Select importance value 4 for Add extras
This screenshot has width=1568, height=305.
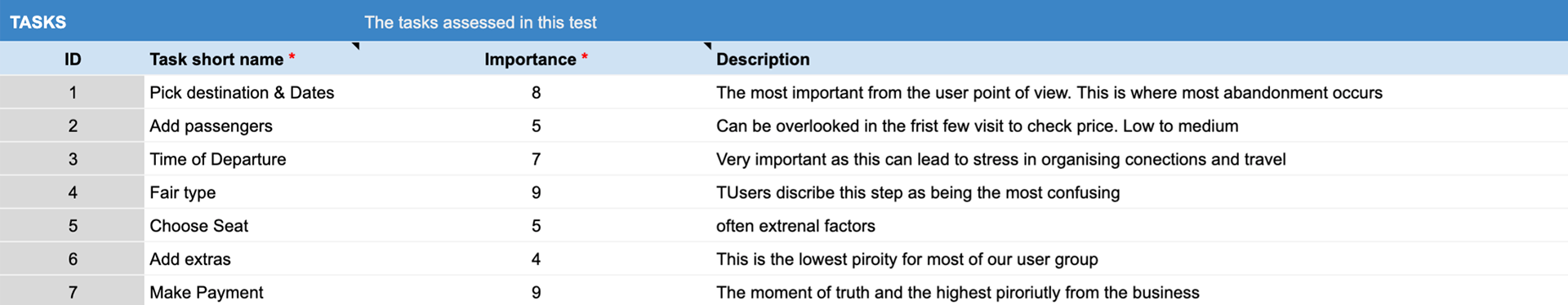pos(536,259)
